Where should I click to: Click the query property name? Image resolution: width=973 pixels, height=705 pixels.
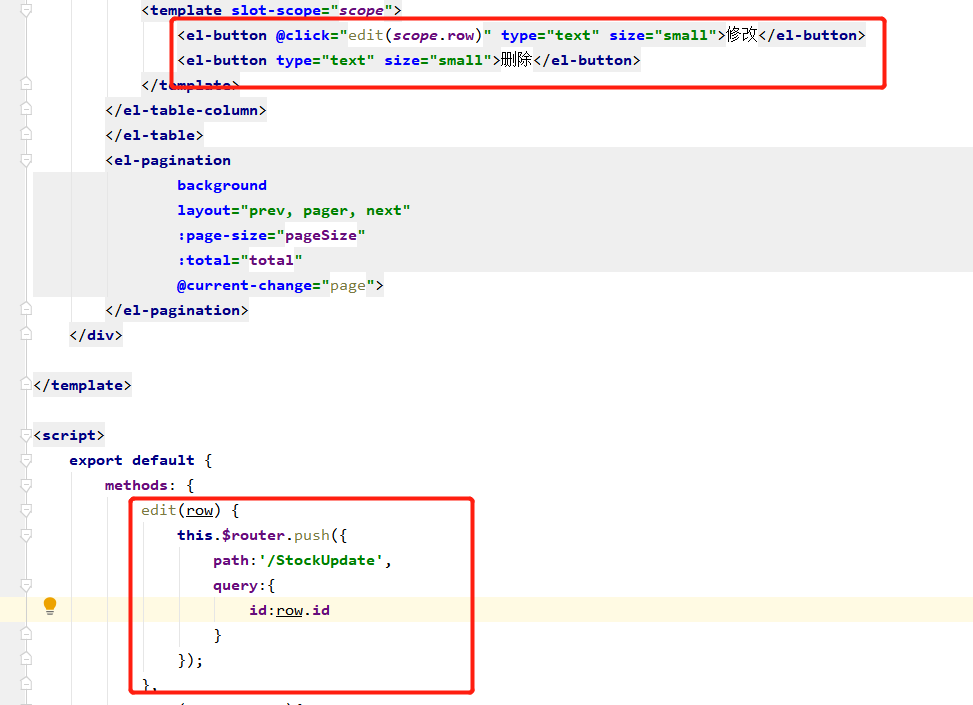point(235,586)
